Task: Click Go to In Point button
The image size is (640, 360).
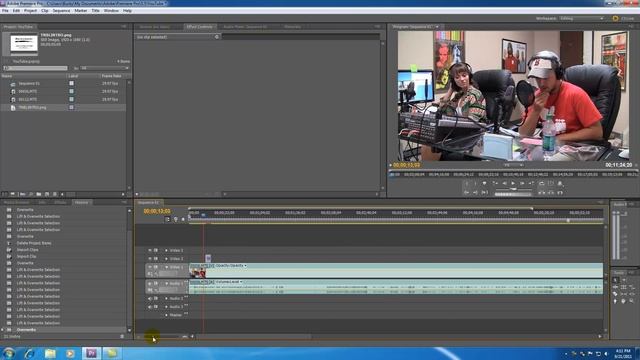Action: pyautogui.click(x=467, y=192)
